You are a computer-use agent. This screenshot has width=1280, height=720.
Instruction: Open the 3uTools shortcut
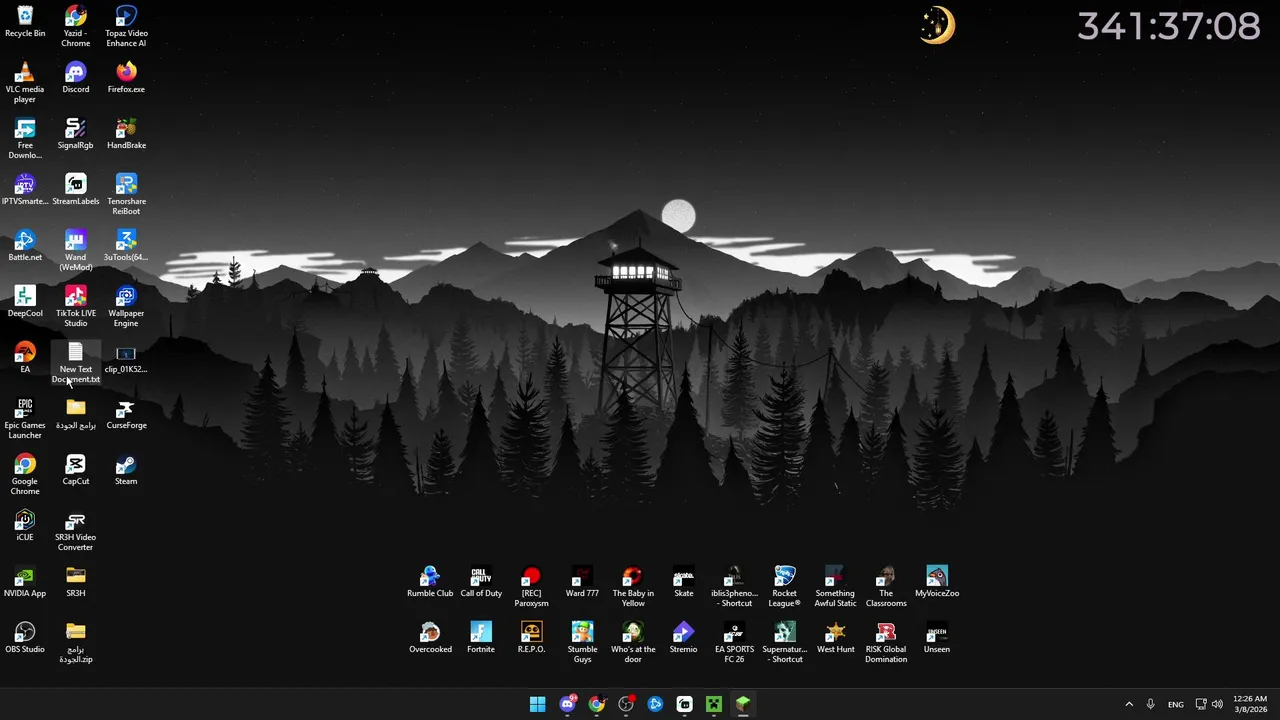pyautogui.click(x=126, y=246)
